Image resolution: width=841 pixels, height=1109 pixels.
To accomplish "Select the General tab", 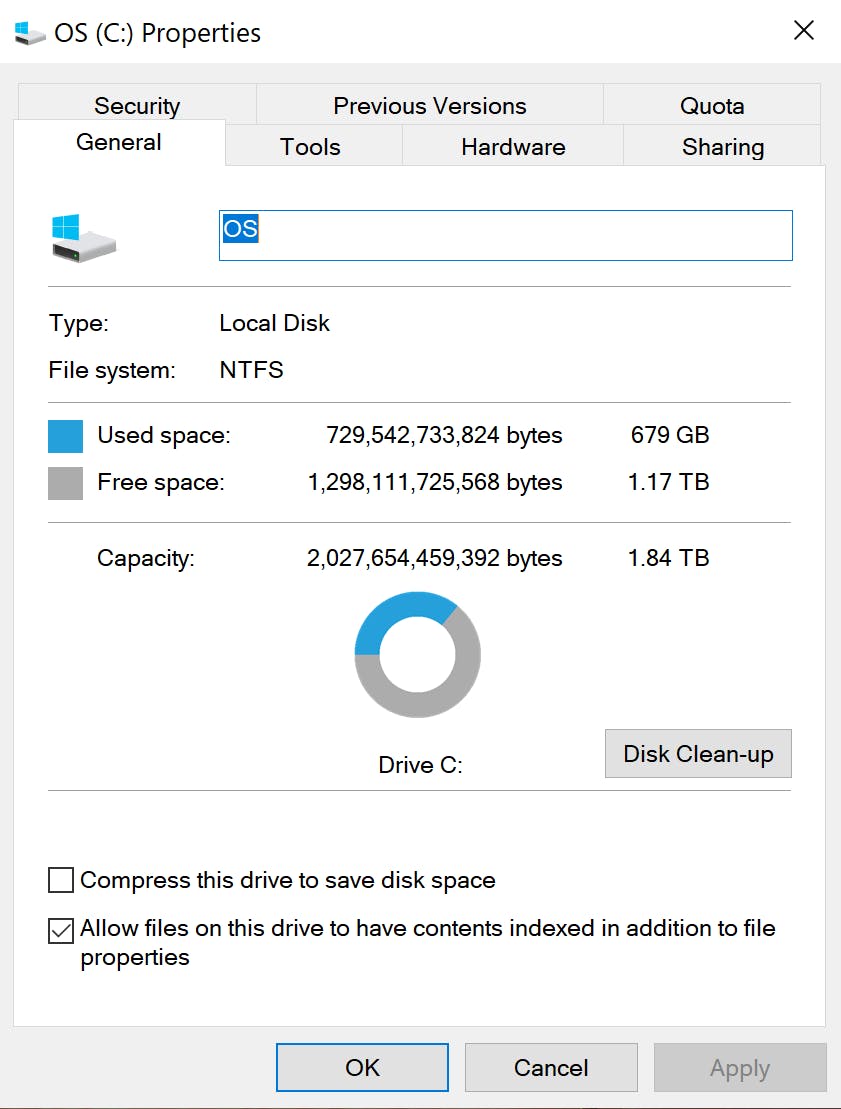I will 119,142.
